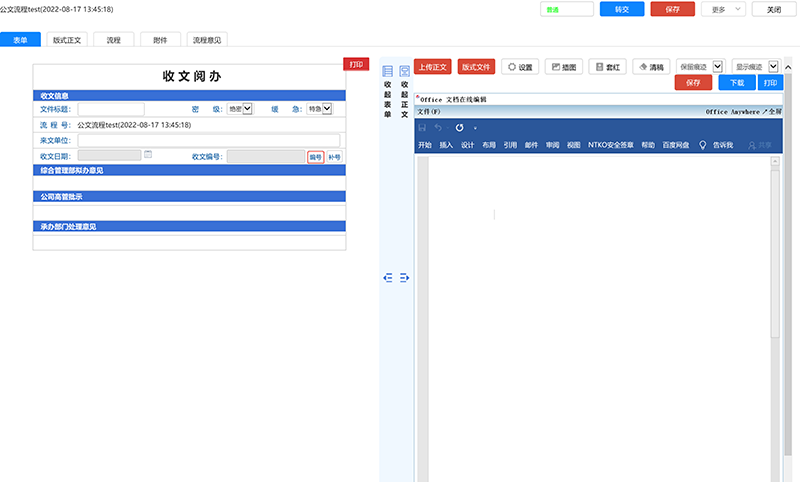Open the 插入 ribbon tab

(x=446, y=145)
